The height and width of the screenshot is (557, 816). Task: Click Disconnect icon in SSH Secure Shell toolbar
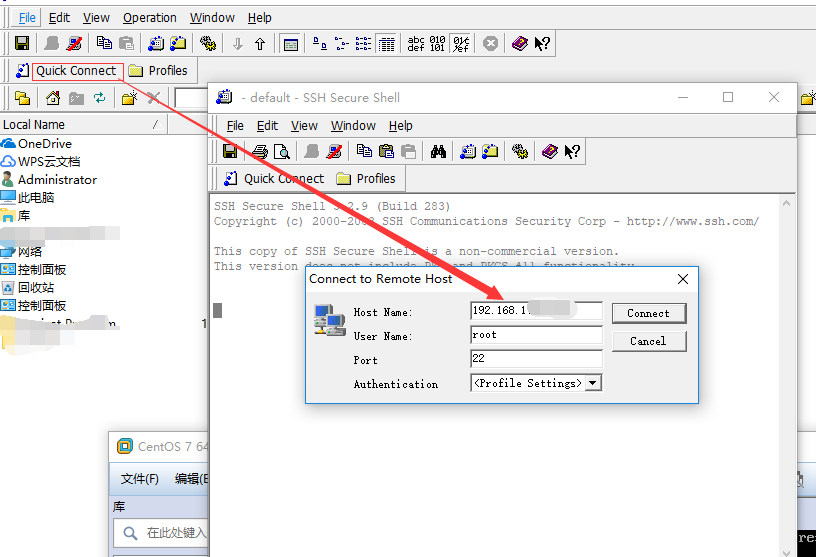click(334, 151)
